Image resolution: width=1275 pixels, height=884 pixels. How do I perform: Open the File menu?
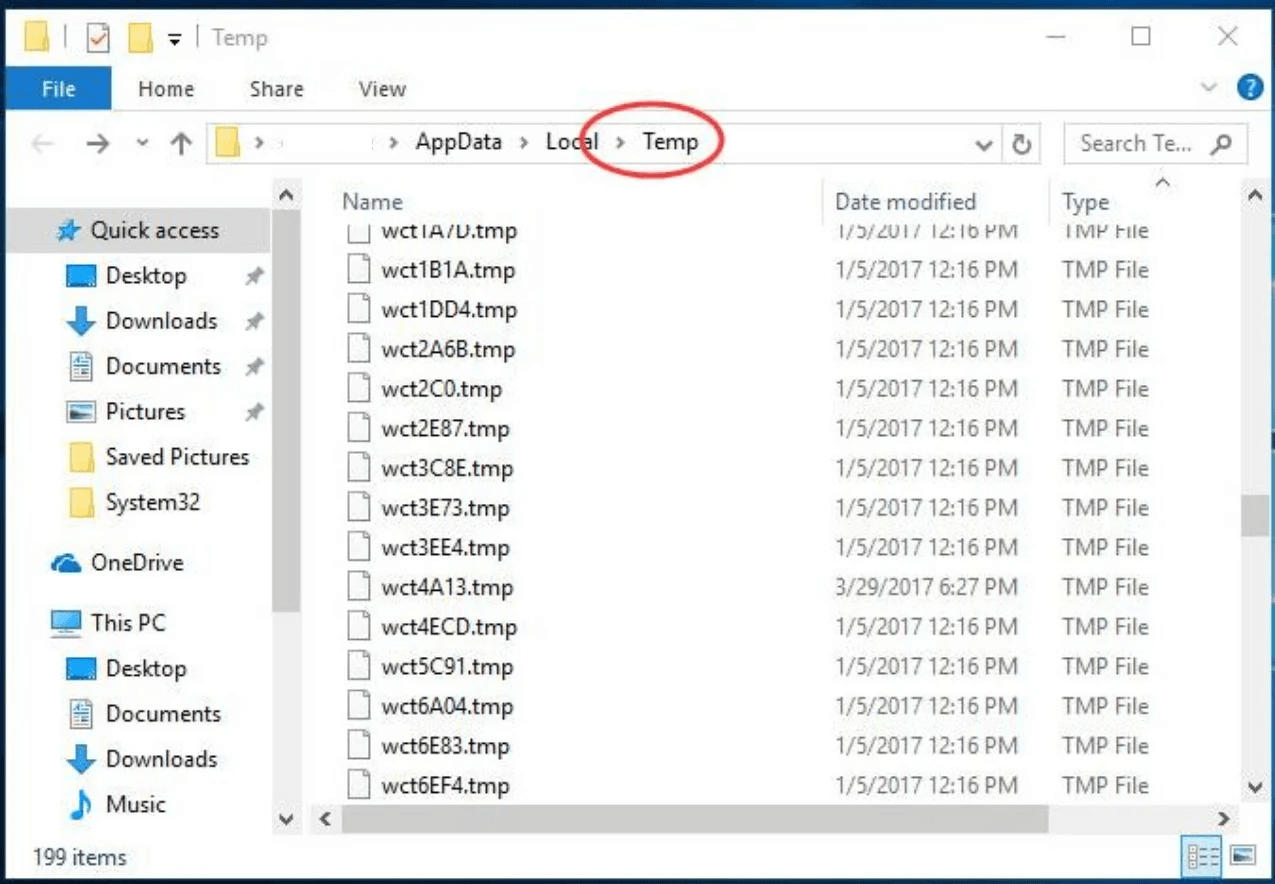(59, 89)
